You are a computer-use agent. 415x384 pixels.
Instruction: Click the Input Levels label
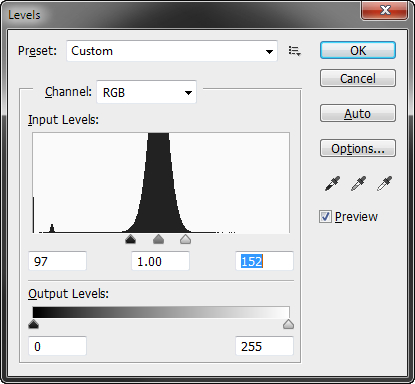tap(63, 120)
